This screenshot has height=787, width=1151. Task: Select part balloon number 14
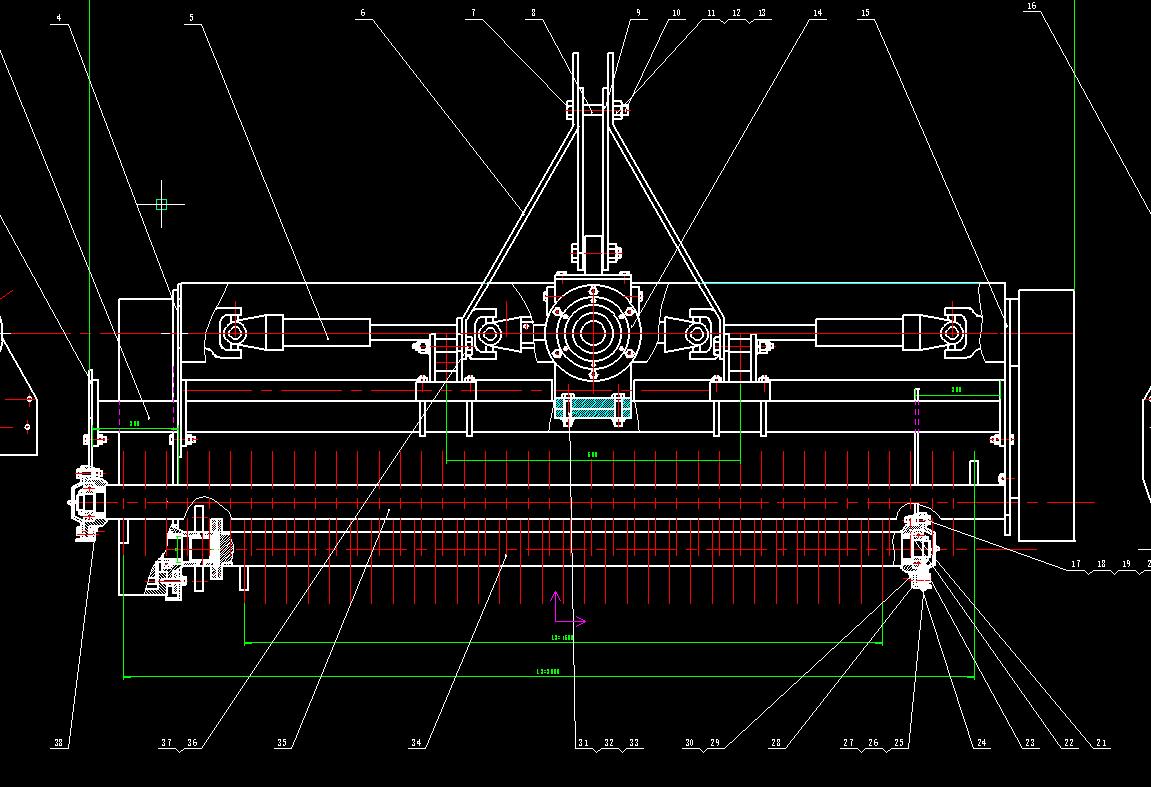pyautogui.click(x=818, y=12)
